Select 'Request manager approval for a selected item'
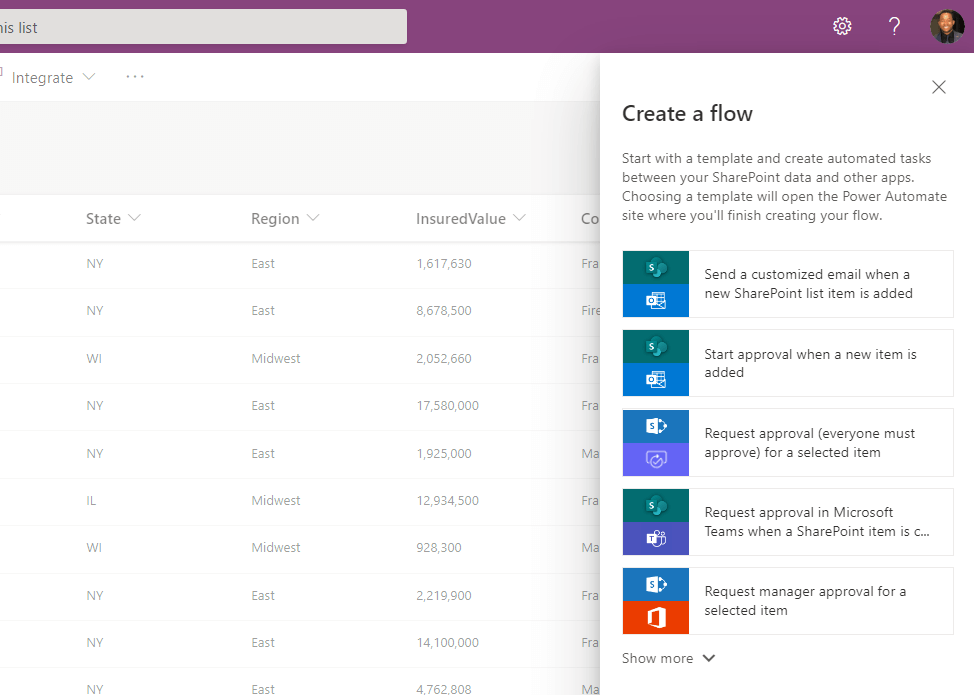Screen dimensions: 974x695 (x=788, y=601)
